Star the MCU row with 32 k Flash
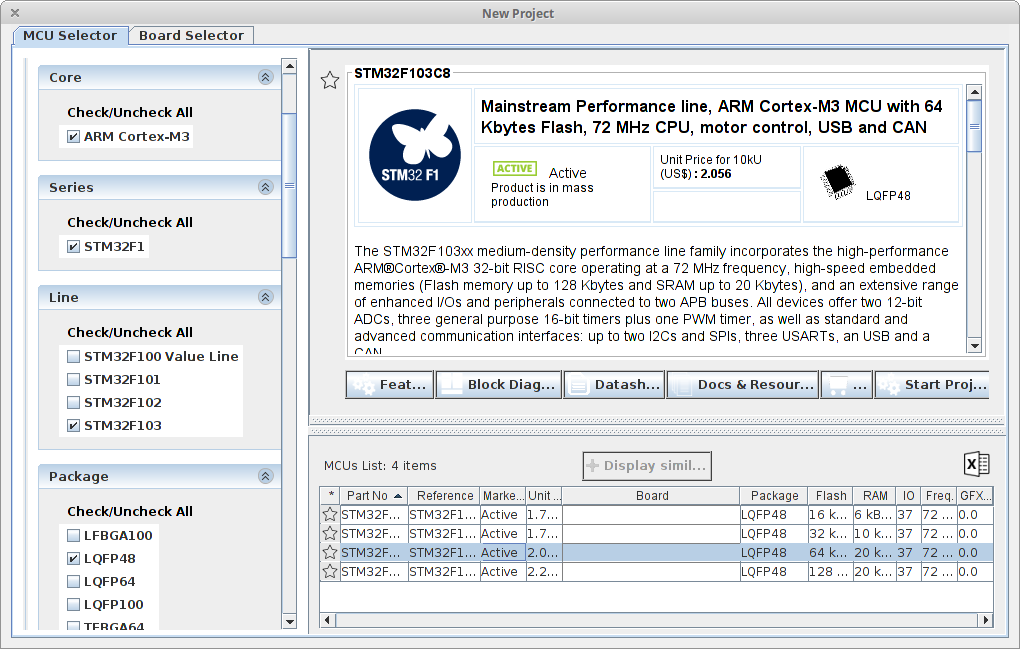The height and width of the screenshot is (649, 1020). click(x=330, y=533)
